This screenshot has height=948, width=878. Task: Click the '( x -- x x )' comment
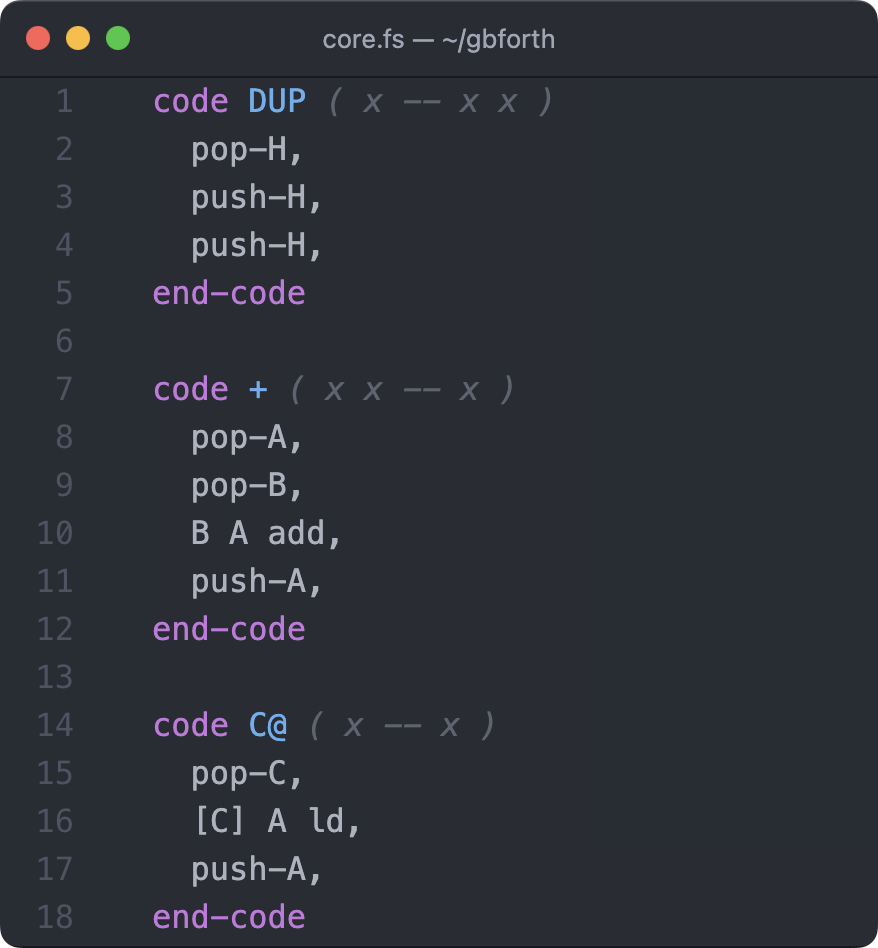point(440,101)
